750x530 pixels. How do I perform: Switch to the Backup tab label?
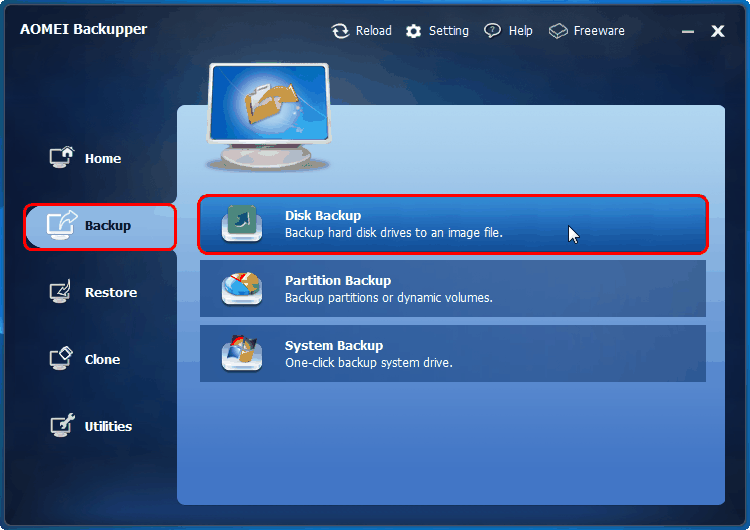point(108,225)
